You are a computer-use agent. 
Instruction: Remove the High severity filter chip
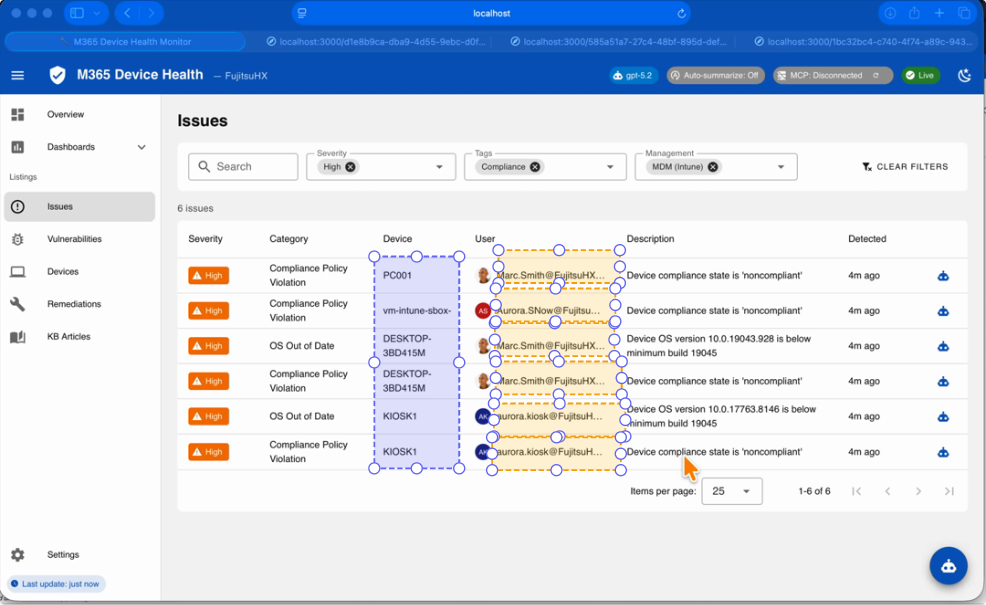351,167
